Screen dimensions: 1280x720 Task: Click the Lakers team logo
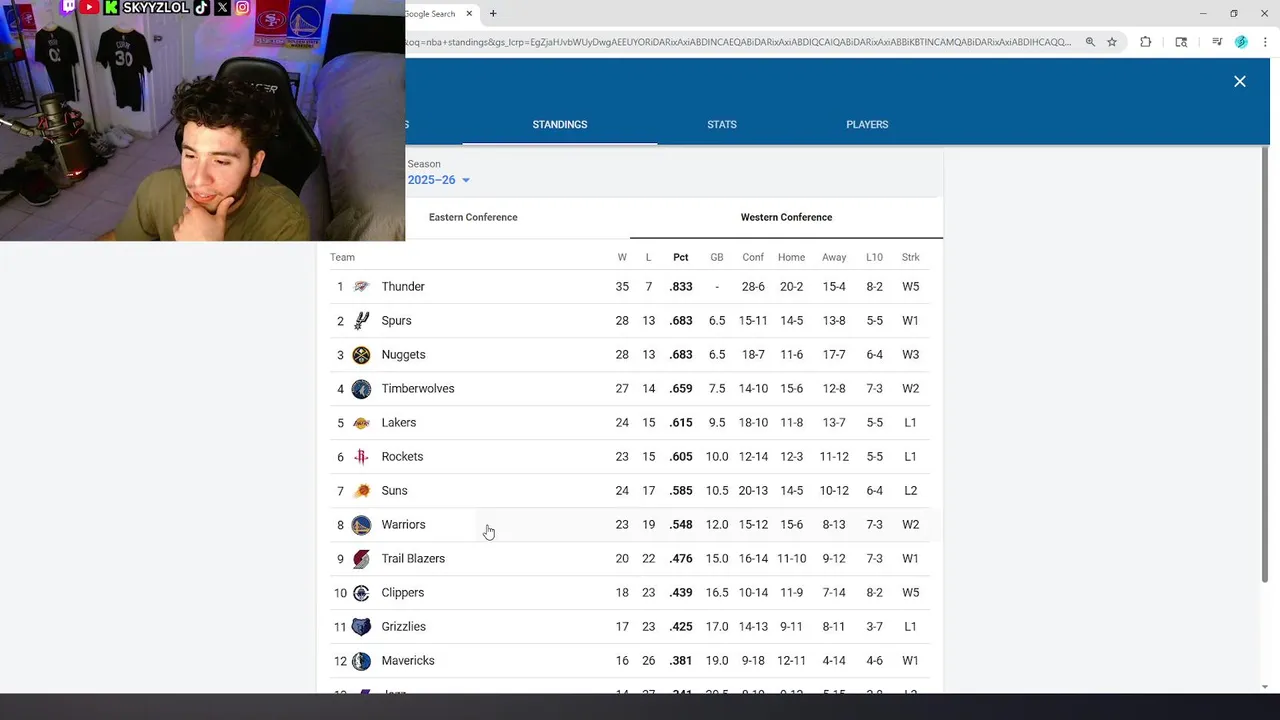(x=361, y=423)
